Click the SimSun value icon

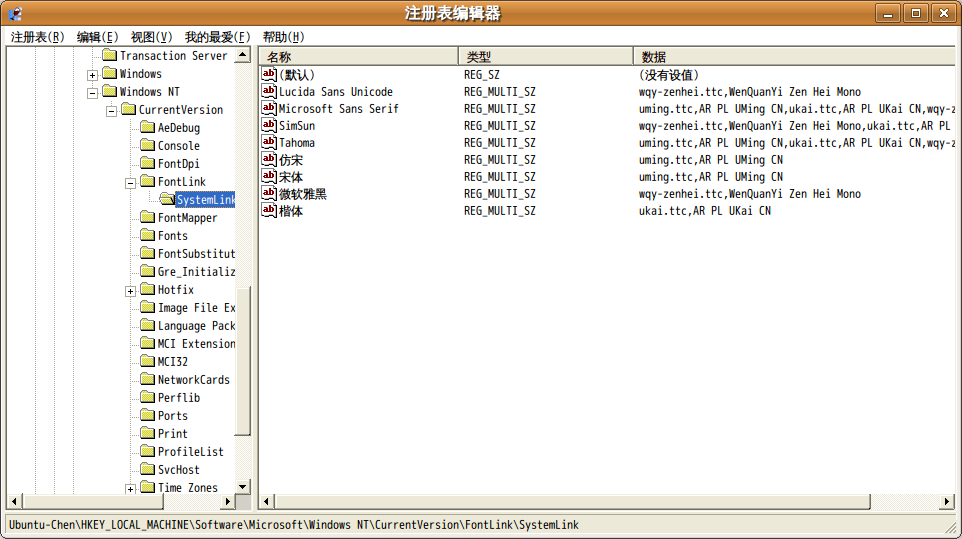[x=269, y=125]
